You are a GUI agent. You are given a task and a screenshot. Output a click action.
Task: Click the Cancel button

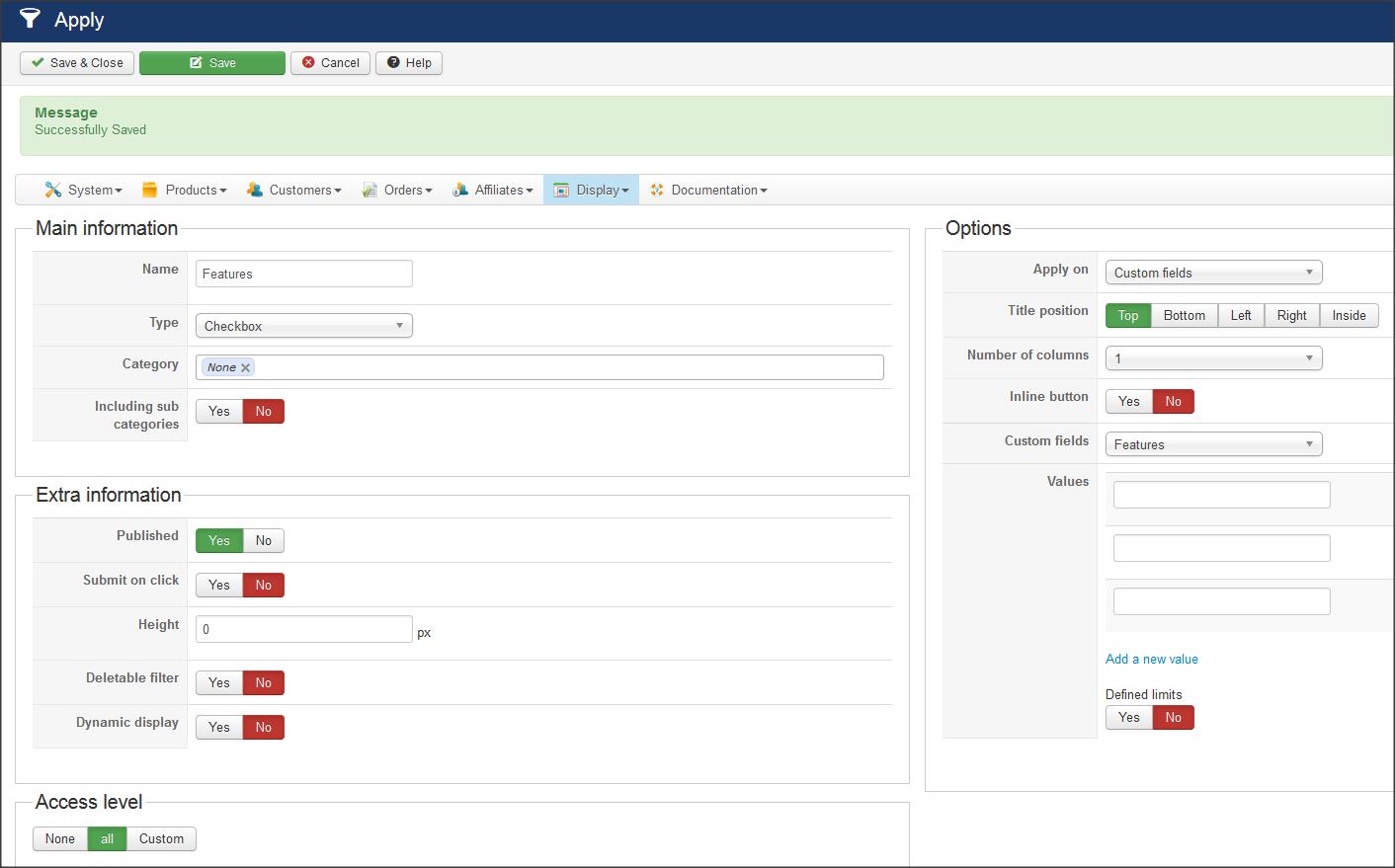tap(331, 63)
